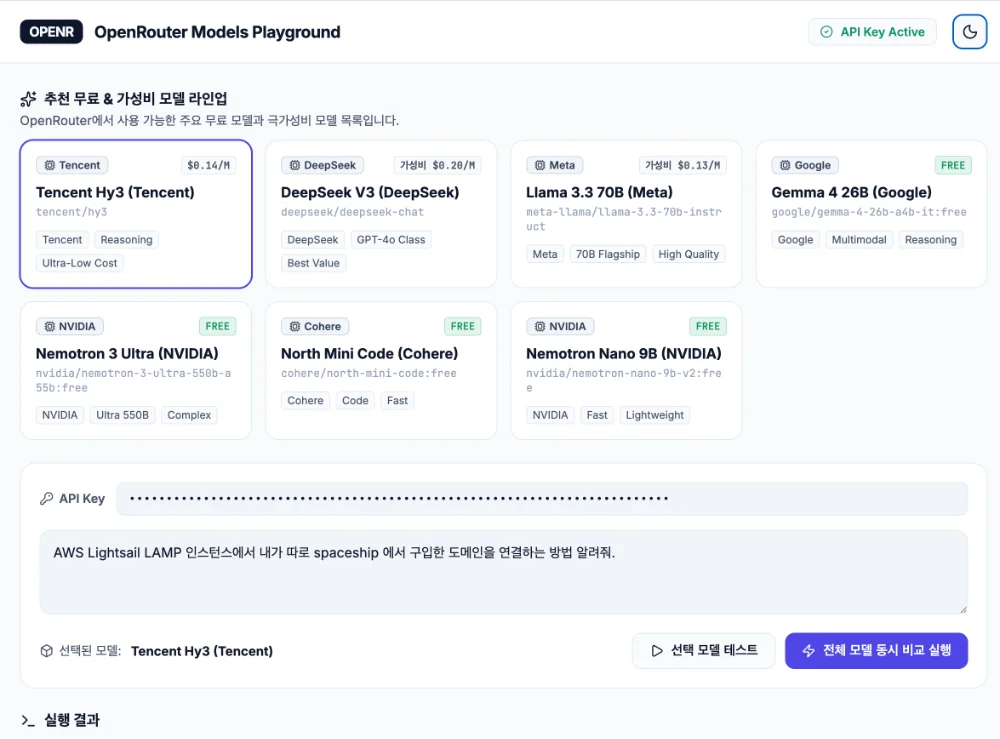Select the Llama 3.3 70B (Meta) card
The image size is (1000, 739).
point(626,214)
